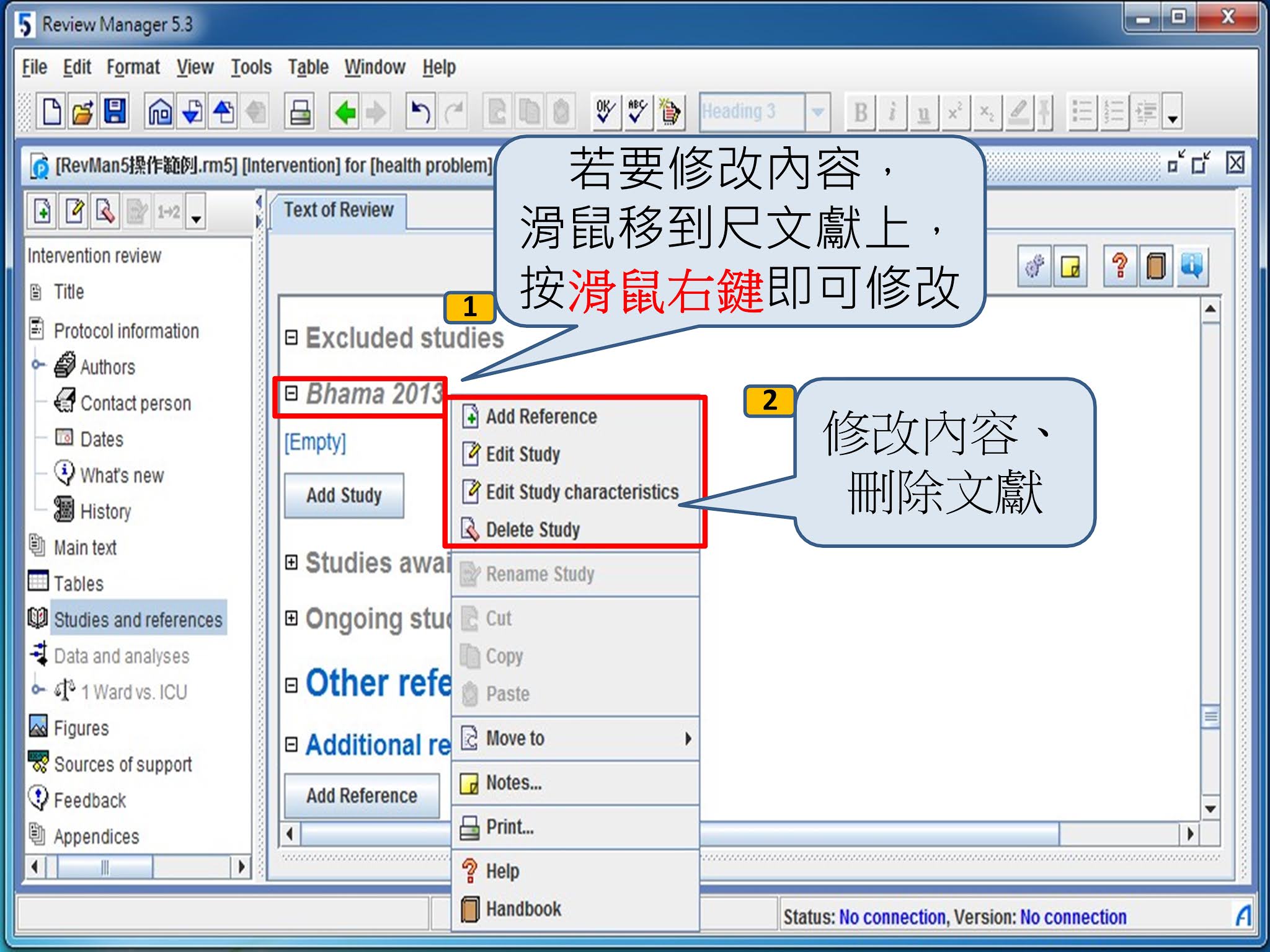Click the Add Study button
This screenshot has height=952, width=1270.
click(x=343, y=495)
